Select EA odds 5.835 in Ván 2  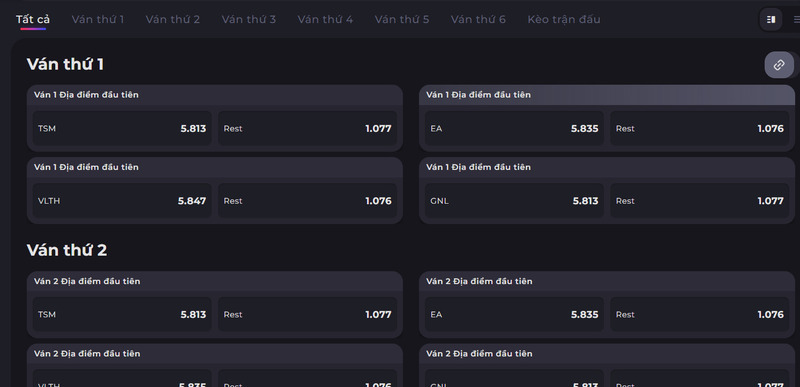(x=514, y=315)
